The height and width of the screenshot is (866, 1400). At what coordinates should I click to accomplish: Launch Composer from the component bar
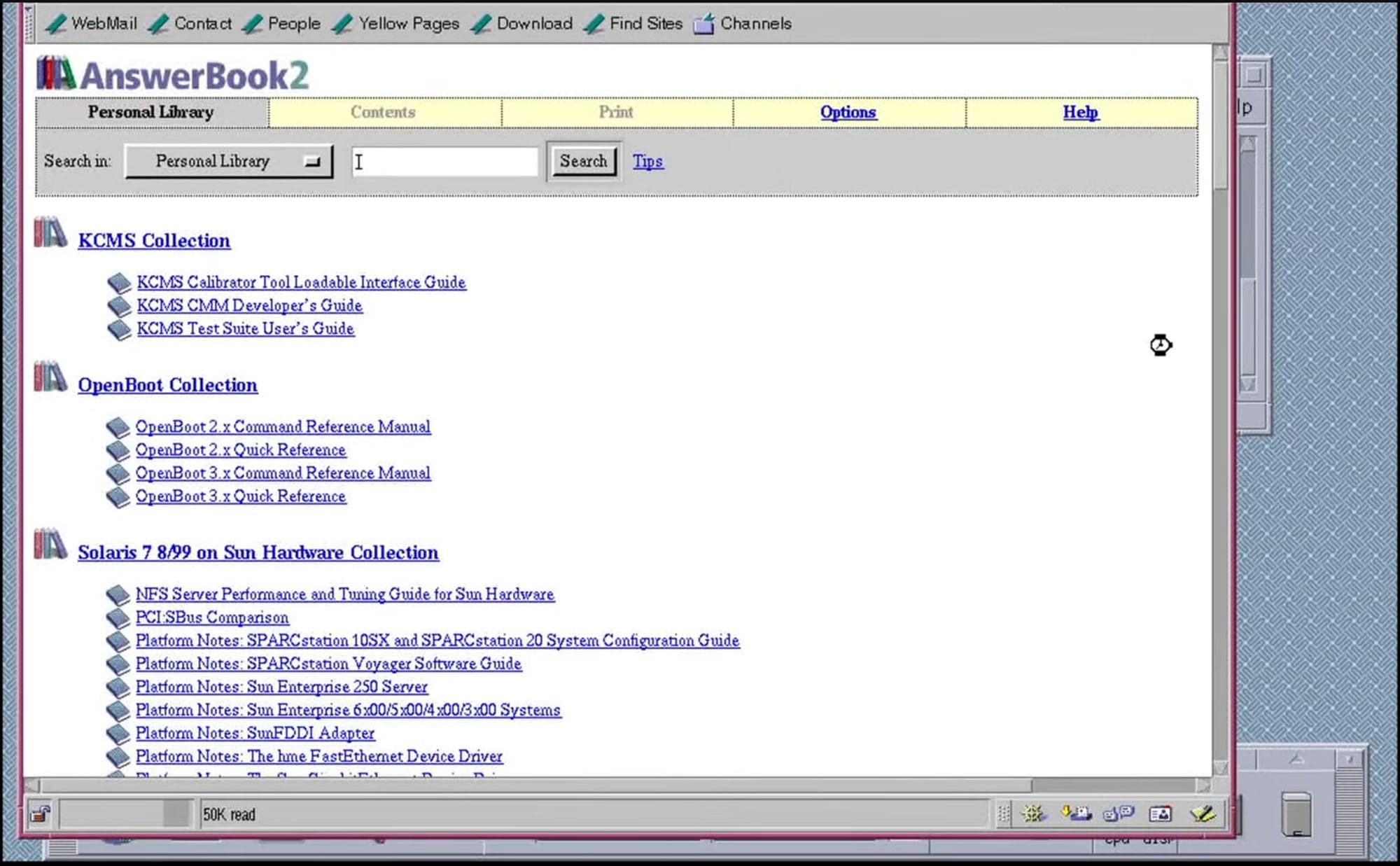click(x=1203, y=813)
